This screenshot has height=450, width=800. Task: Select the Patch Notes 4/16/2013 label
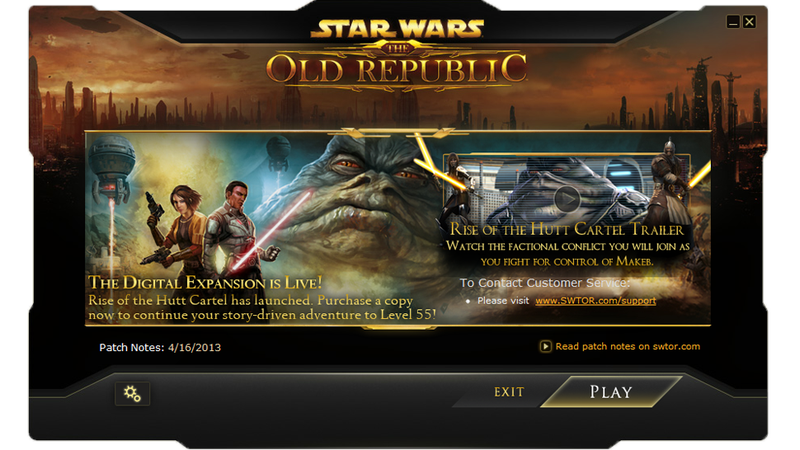pos(160,347)
